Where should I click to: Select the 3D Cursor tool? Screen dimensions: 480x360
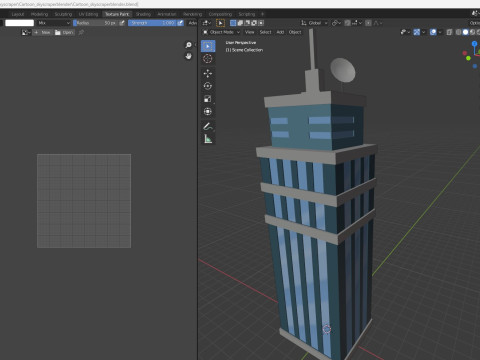pos(208,59)
